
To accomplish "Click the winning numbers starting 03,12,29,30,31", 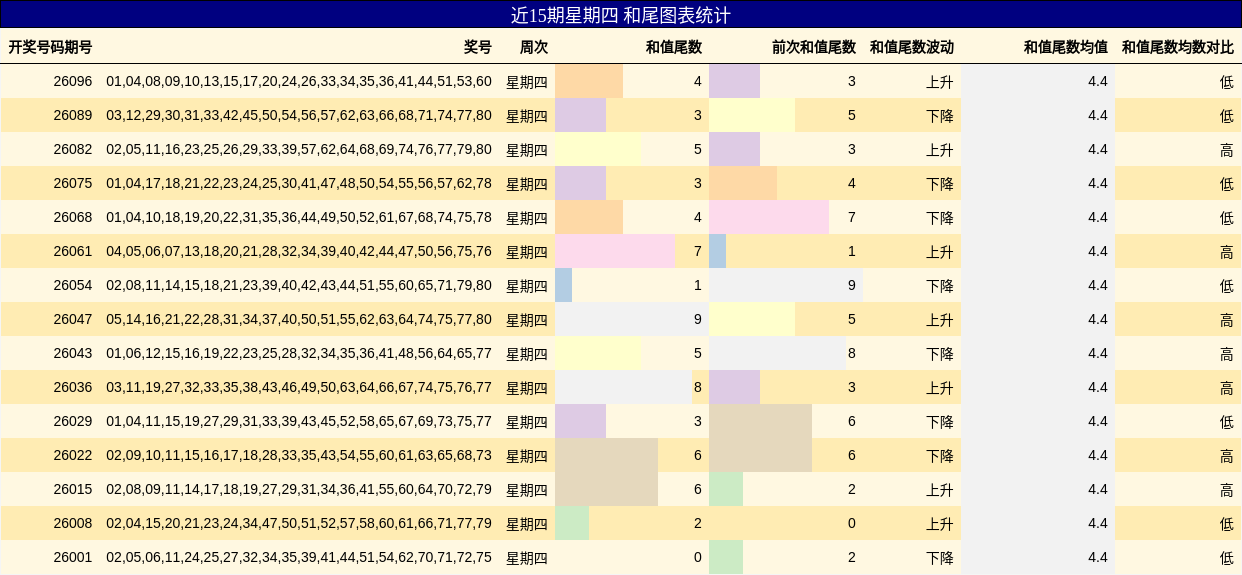I will point(299,115).
